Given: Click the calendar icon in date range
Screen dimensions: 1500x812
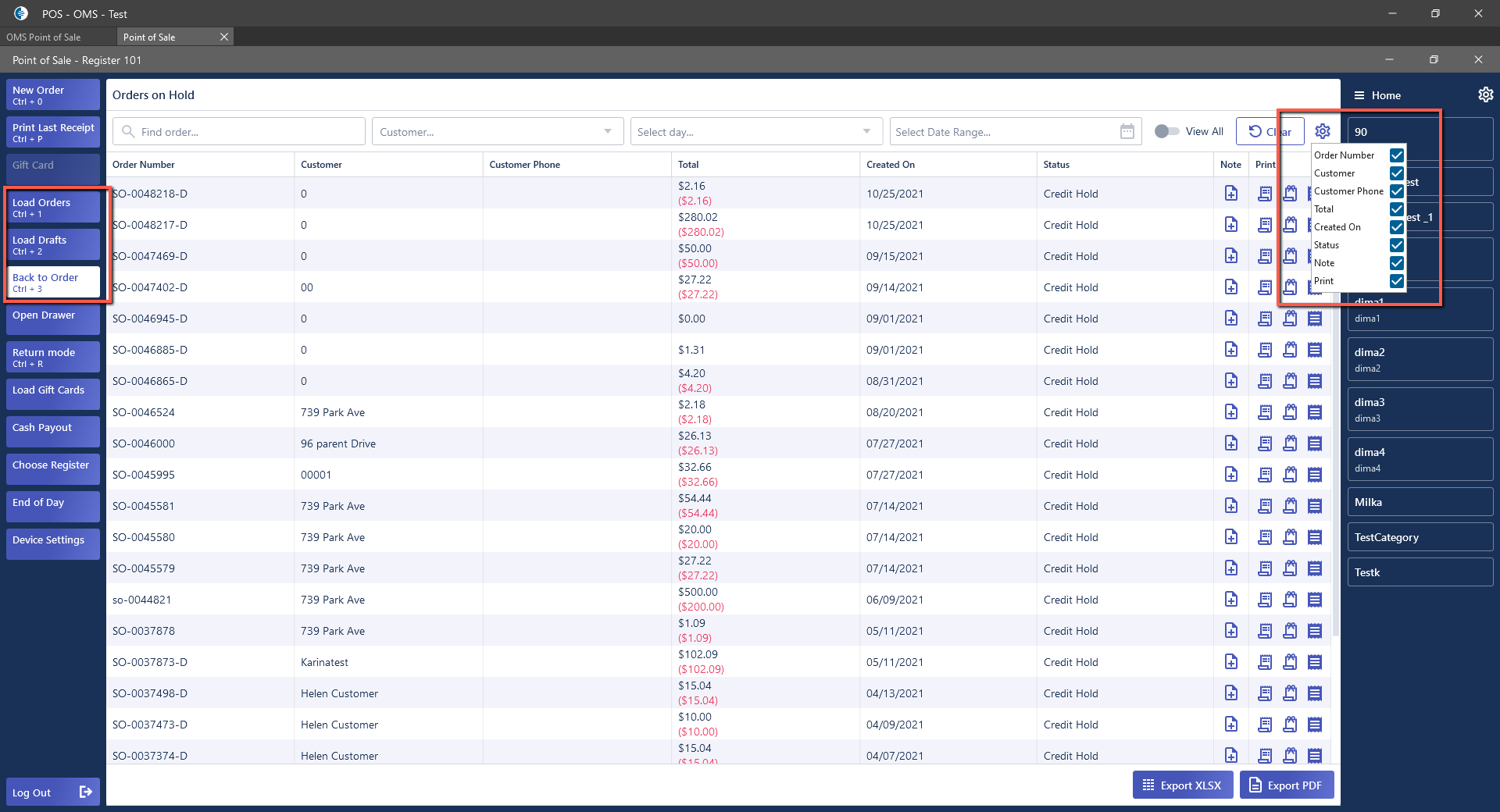Looking at the screenshot, I should 1127,132.
